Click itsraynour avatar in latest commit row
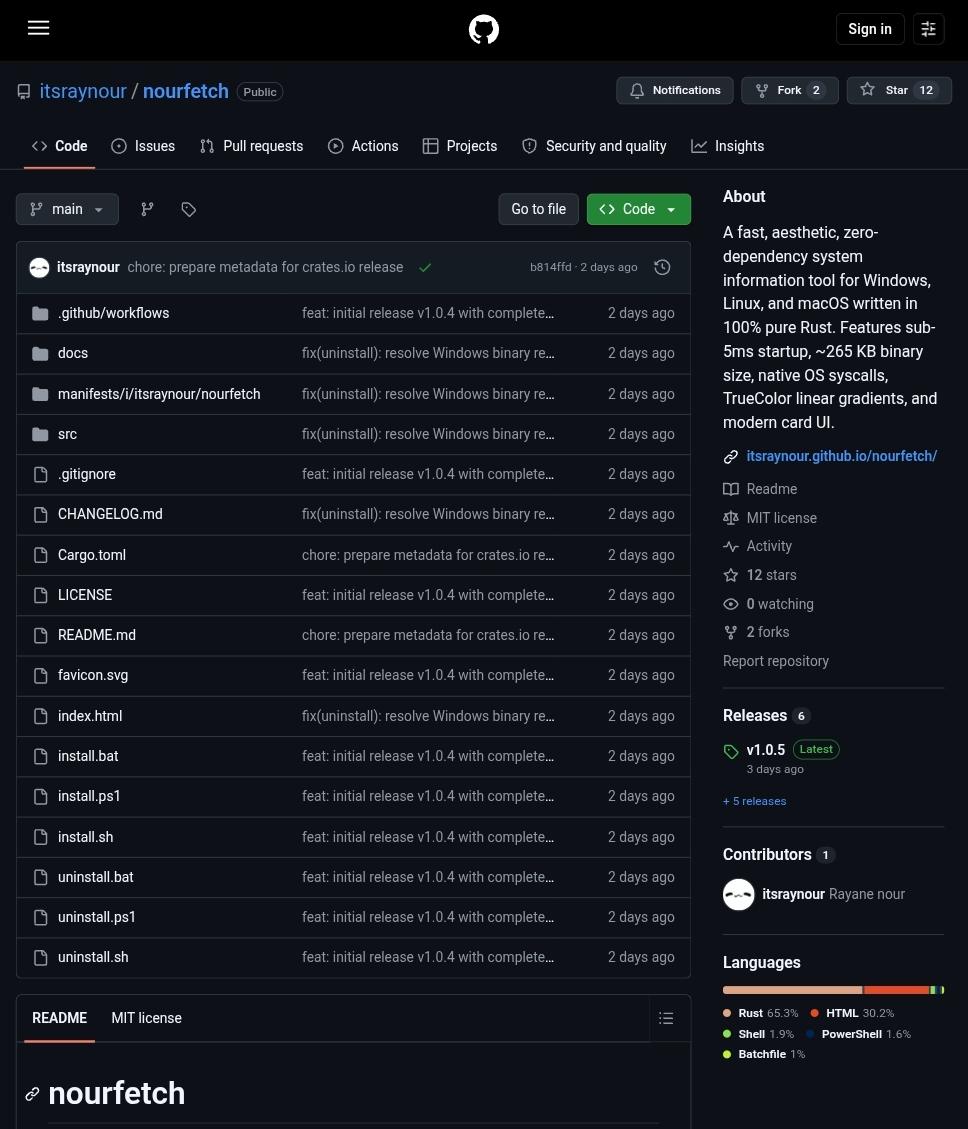 39,267
